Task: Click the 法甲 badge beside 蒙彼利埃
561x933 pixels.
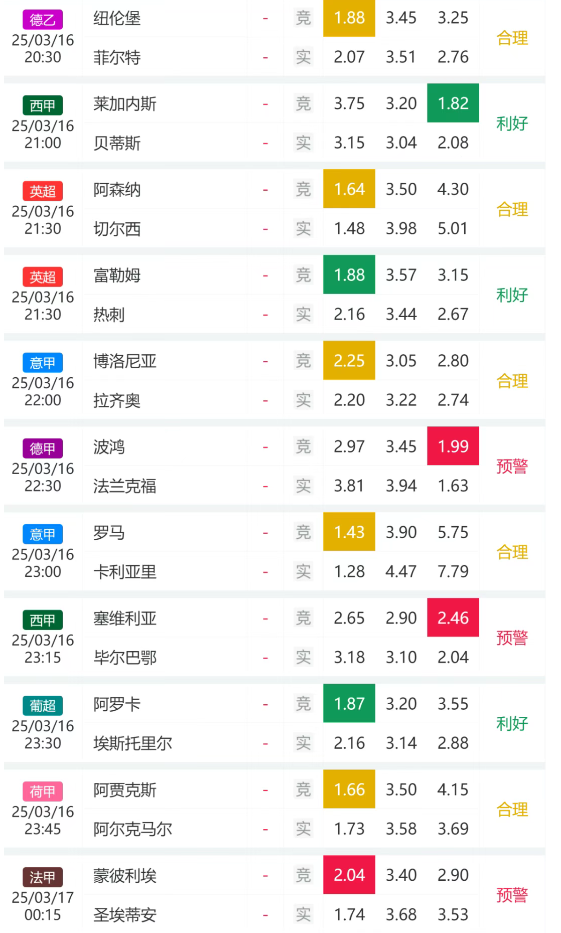Action: tap(42, 876)
